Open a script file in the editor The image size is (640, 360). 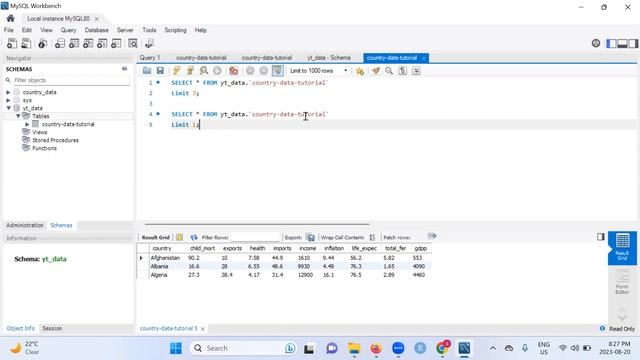tap(147, 71)
